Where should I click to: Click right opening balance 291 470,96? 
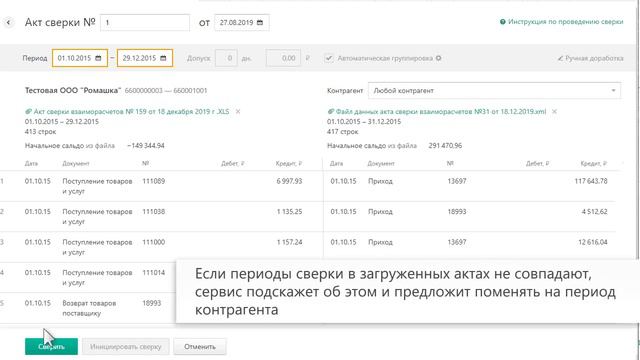(445, 146)
